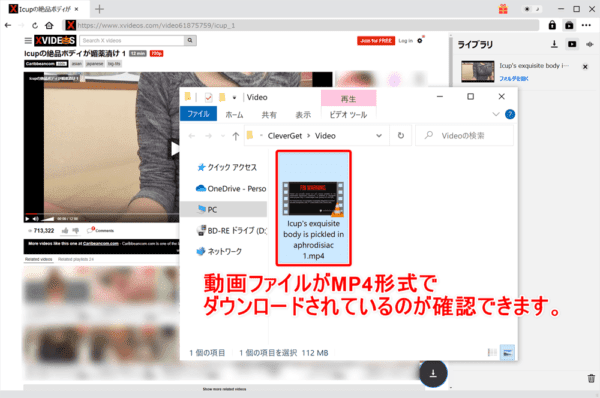Viewport: 600px width, 398px height.
Task: Click the CleverGet address bar URL field
Action: pyautogui.click(x=302, y=25)
